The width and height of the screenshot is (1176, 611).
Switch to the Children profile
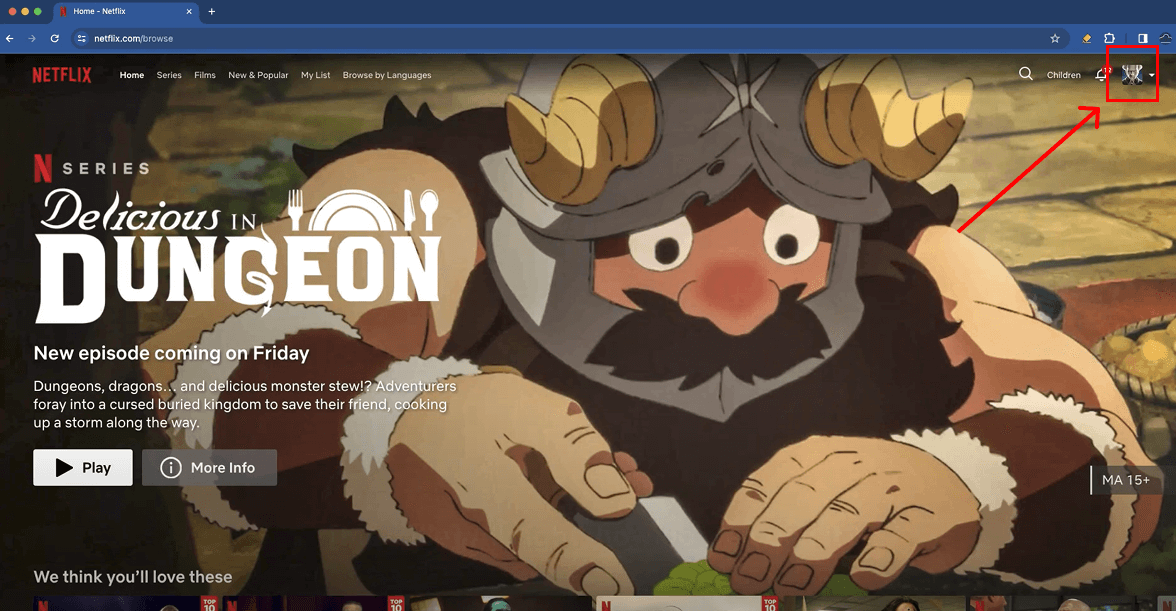pyautogui.click(x=1063, y=74)
